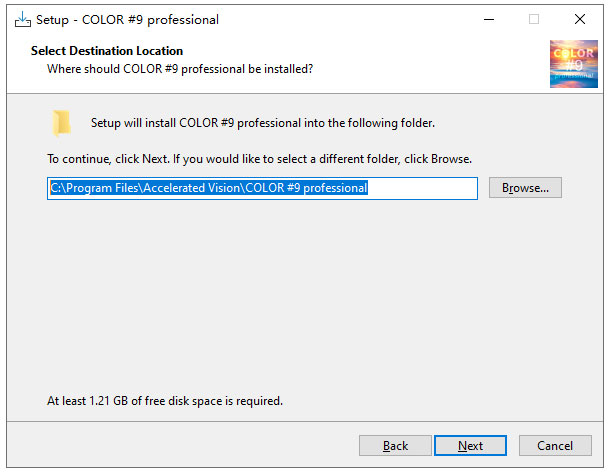The width and height of the screenshot is (612, 473).
Task: Minimize the Setup window
Action: [x=489, y=19]
